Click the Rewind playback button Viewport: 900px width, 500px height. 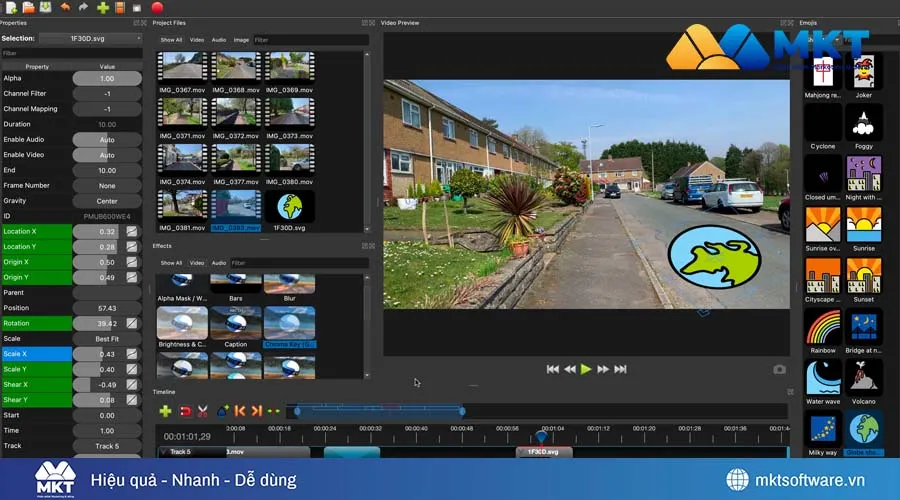tap(569, 369)
